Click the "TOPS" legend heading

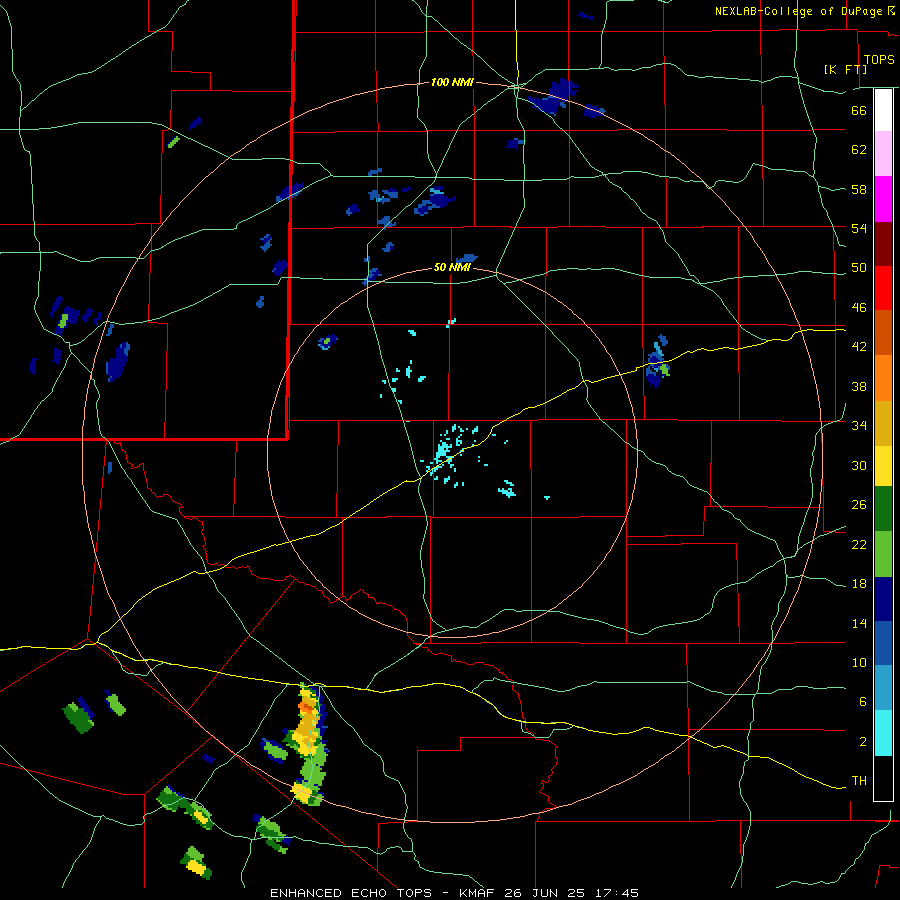click(879, 59)
